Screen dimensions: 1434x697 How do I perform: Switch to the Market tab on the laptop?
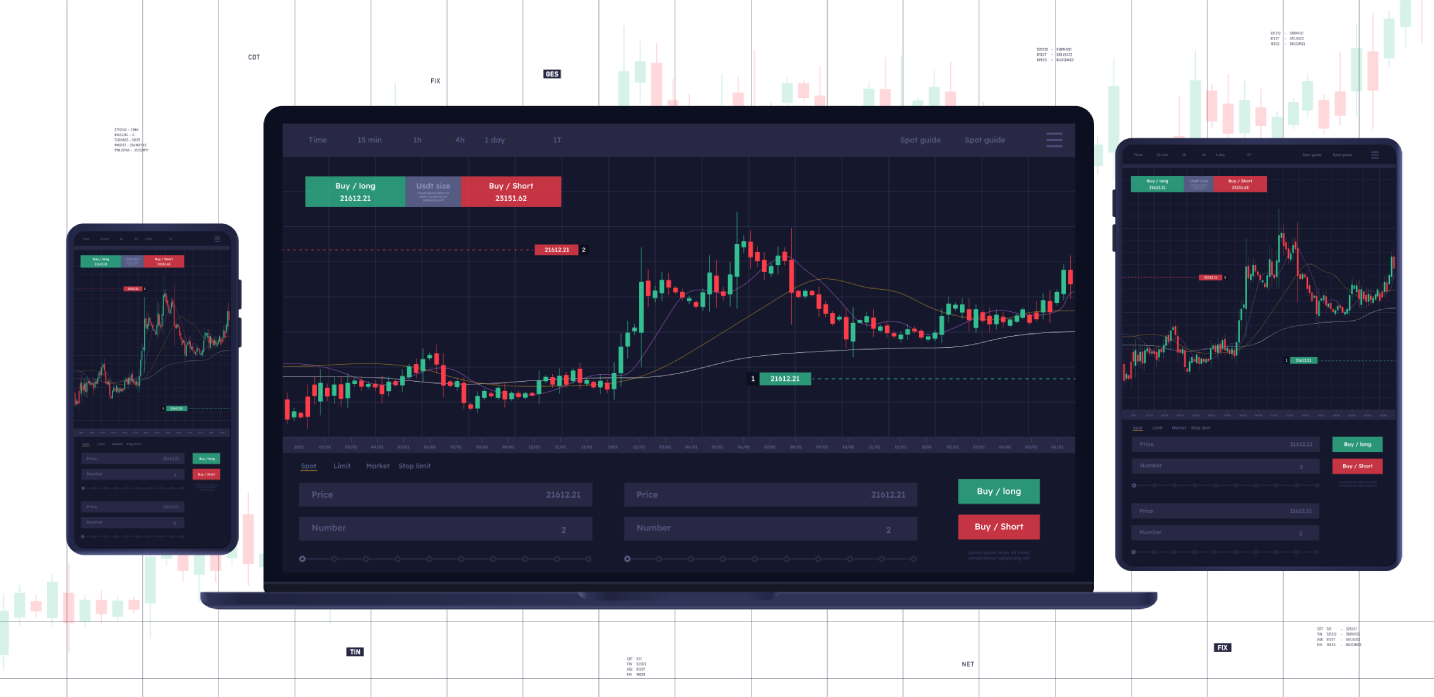click(x=377, y=466)
